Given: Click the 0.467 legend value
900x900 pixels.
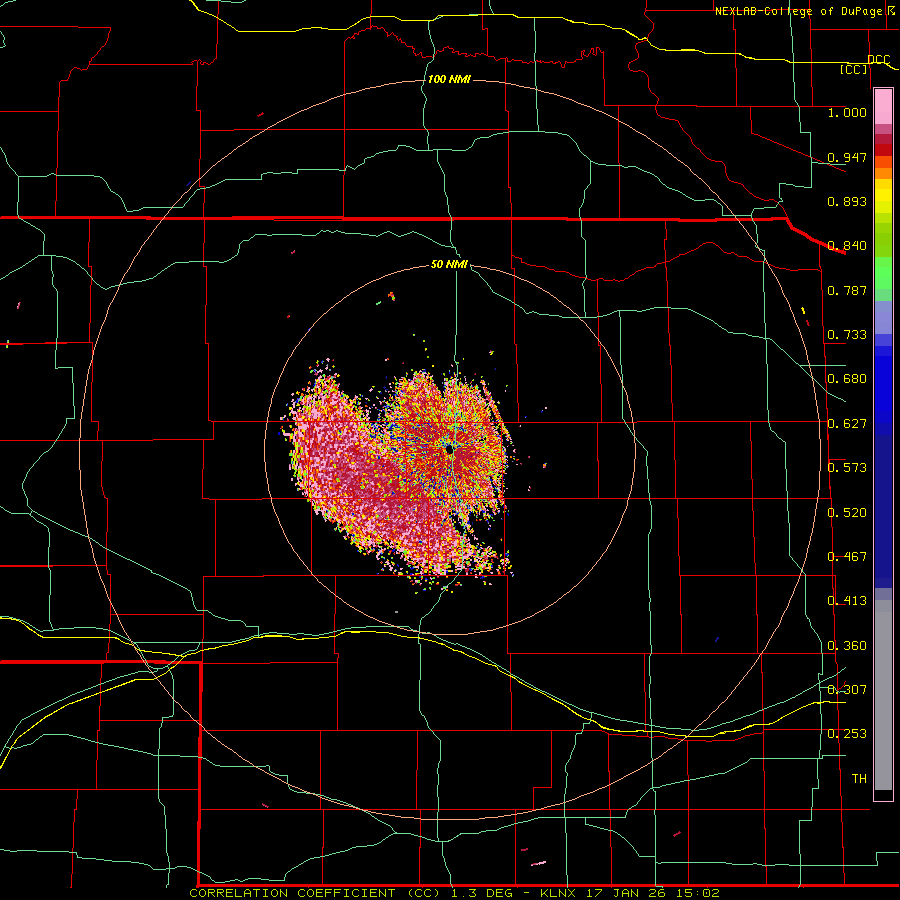Looking at the screenshot, I should [x=847, y=556].
